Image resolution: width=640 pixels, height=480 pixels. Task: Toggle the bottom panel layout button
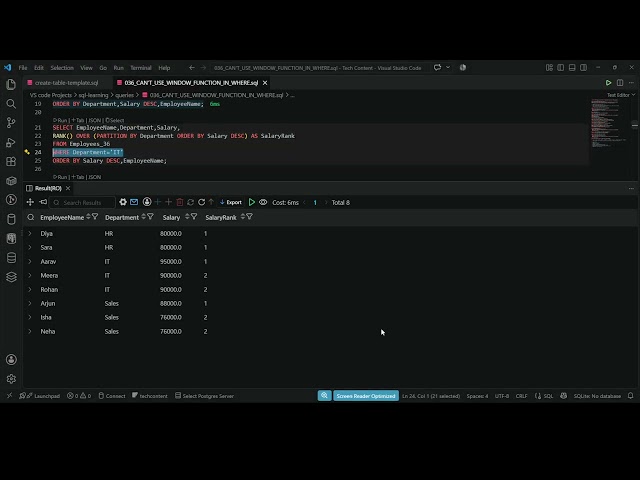tap(572, 67)
